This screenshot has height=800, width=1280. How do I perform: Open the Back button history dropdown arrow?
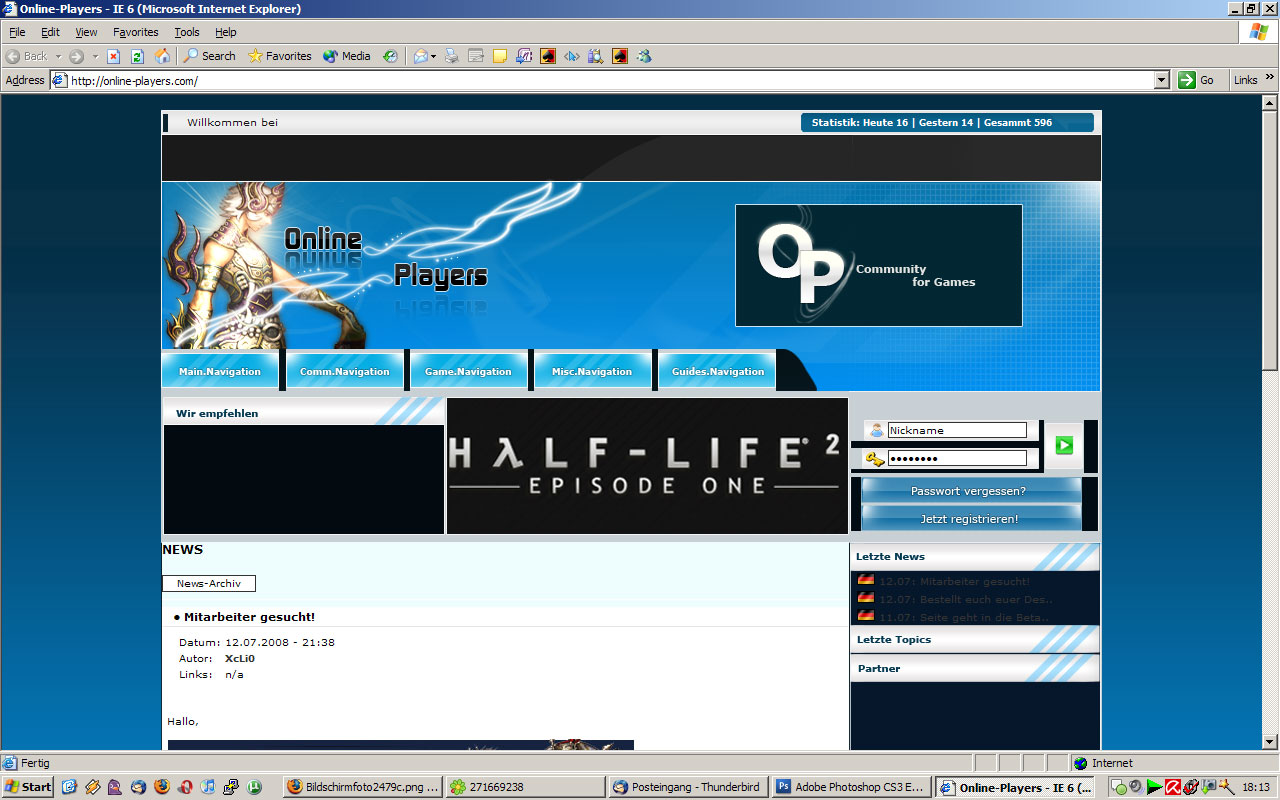(58, 56)
